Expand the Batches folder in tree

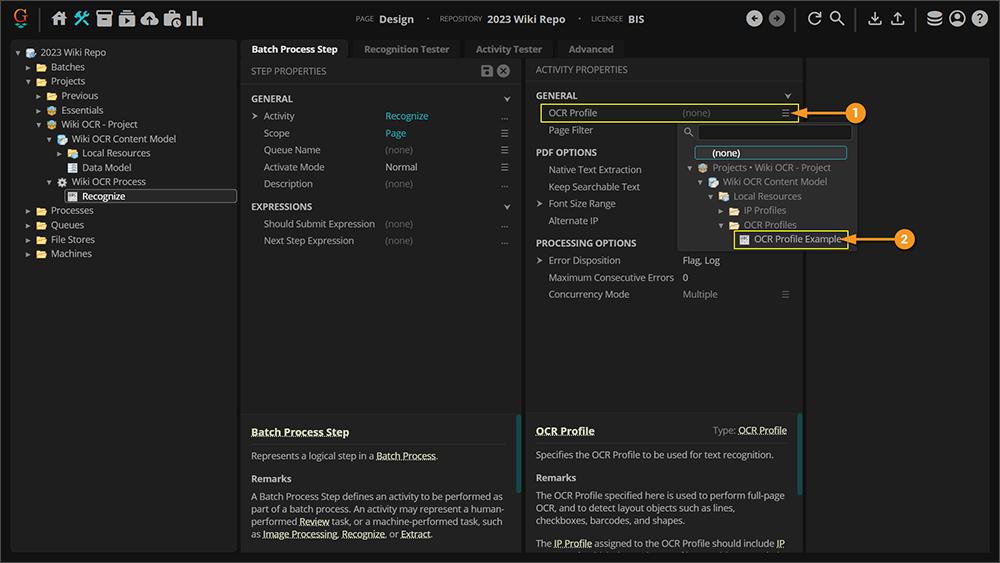[x=29, y=67]
